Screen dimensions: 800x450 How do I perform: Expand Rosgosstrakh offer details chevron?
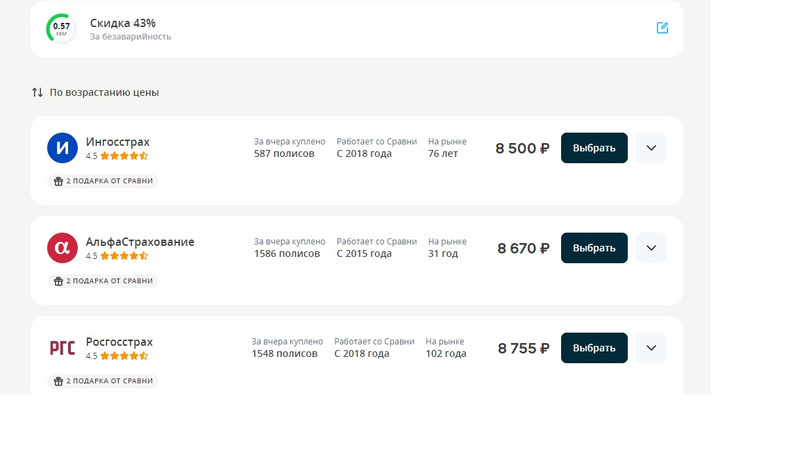[651, 348]
